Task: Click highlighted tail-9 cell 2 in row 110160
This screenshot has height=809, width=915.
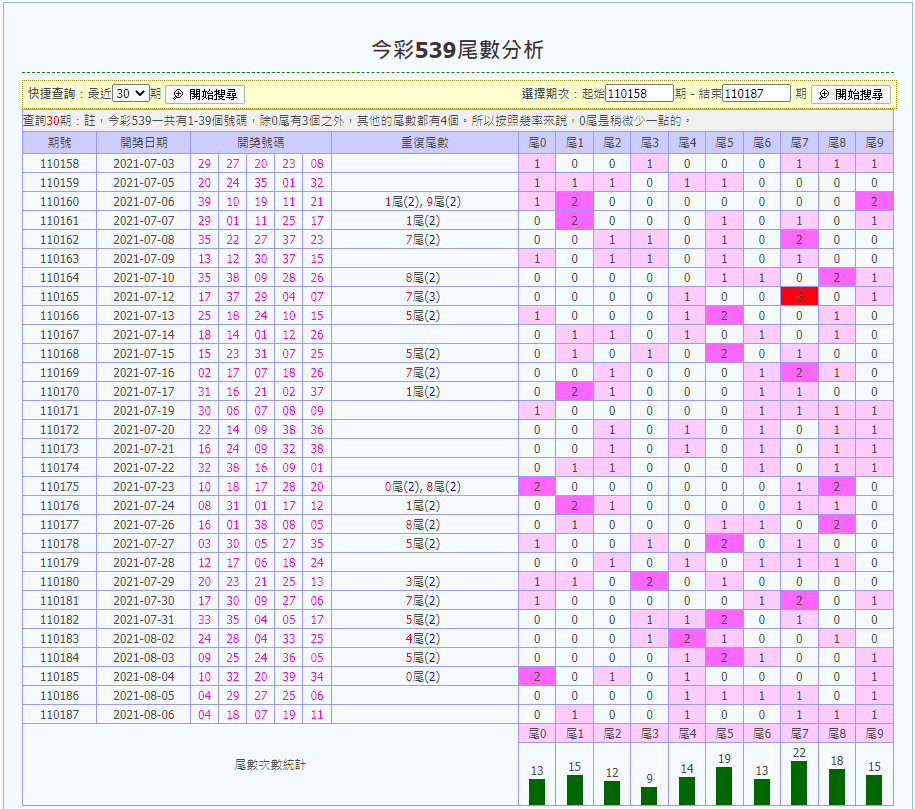Action: (x=874, y=202)
